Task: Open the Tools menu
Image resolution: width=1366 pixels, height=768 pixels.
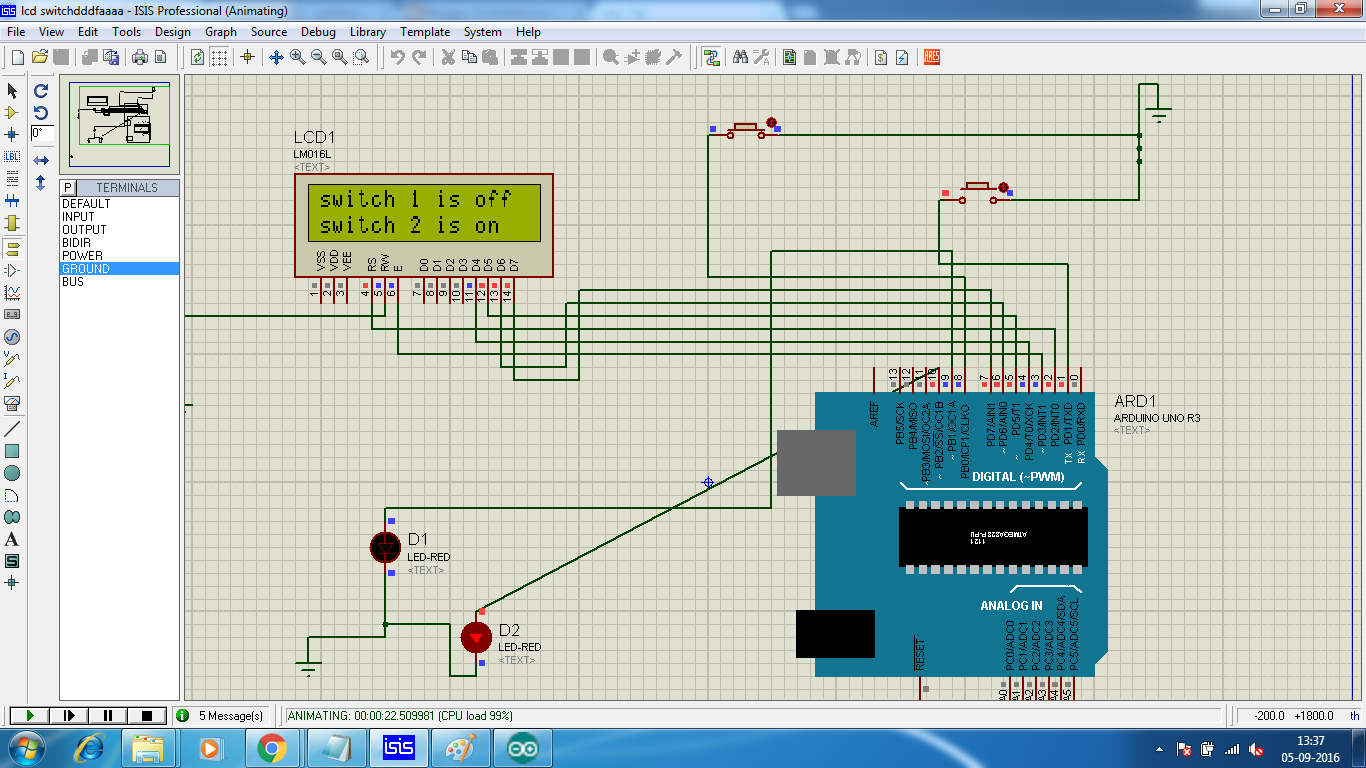Action: pyautogui.click(x=126, y=32)
